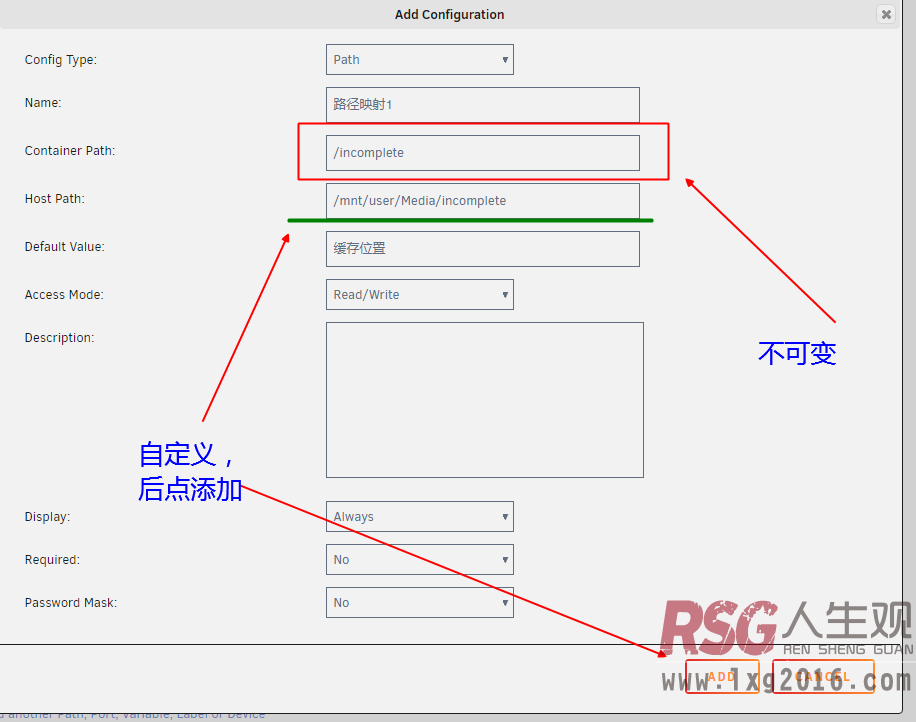Open the Config Type dropdown
This screenshot has height=722, width=916.
pyautogui.click(x=419, y=60)
